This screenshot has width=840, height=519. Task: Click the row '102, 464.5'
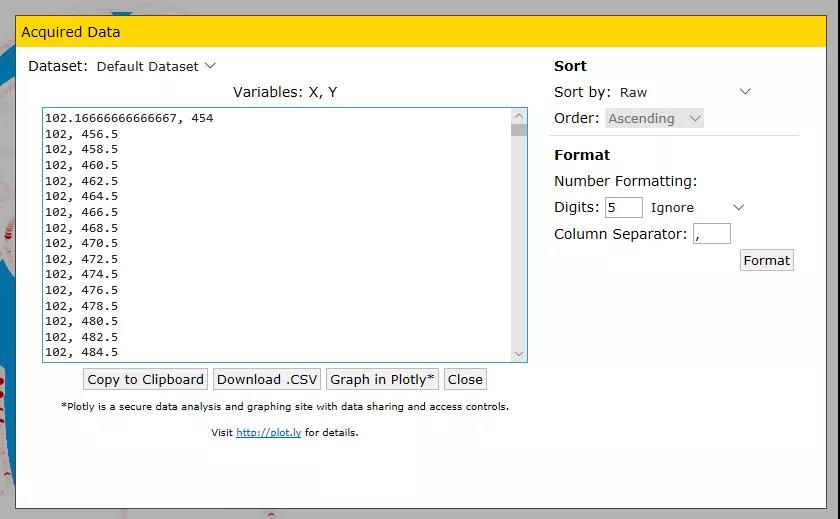[81, 196]
